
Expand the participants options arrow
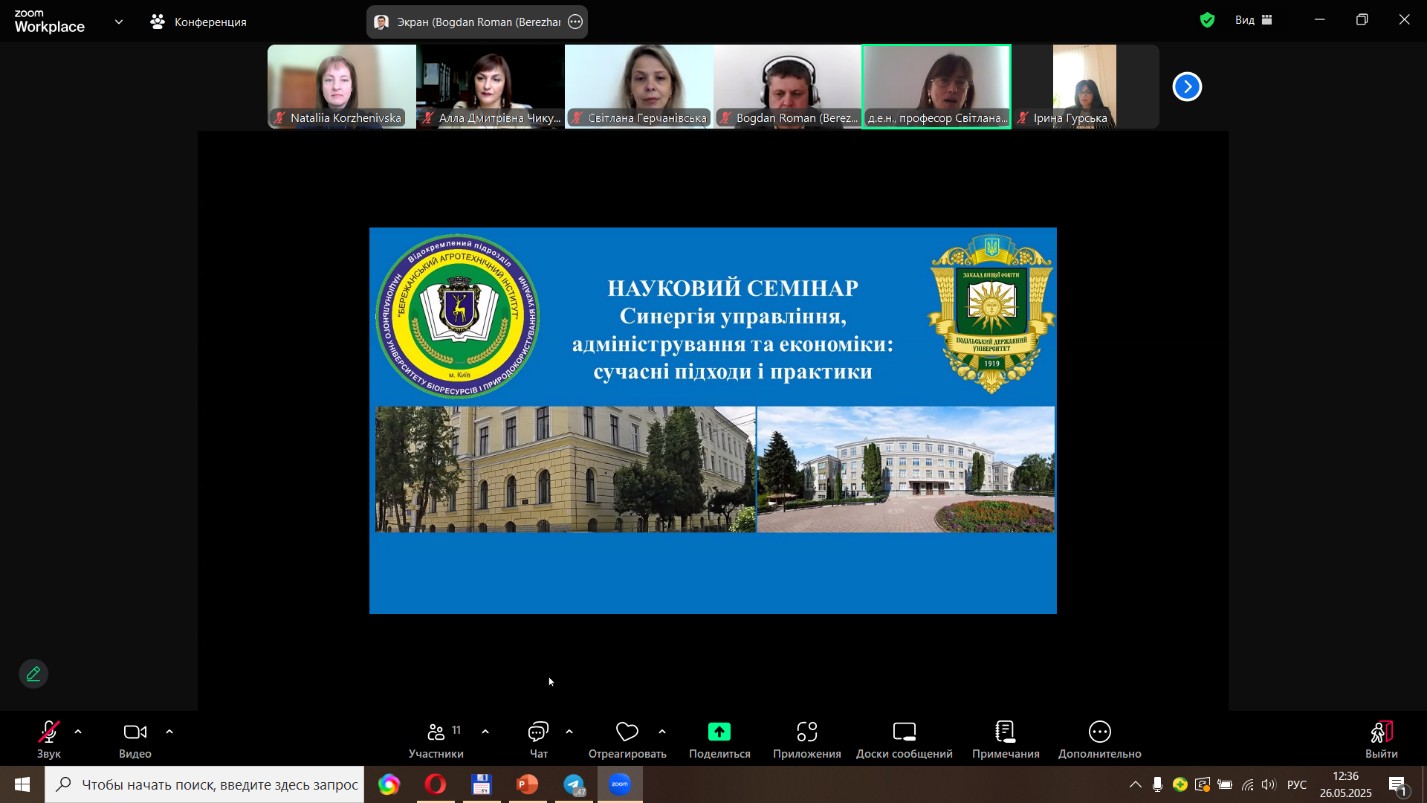point(485,732)
